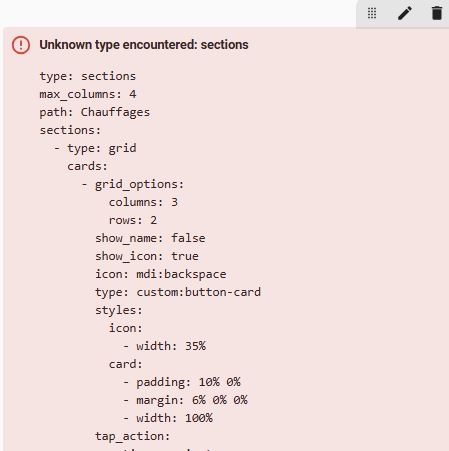Click the 'grid_options:' line
Screen dimensions: 449x451
coord(133,184)
